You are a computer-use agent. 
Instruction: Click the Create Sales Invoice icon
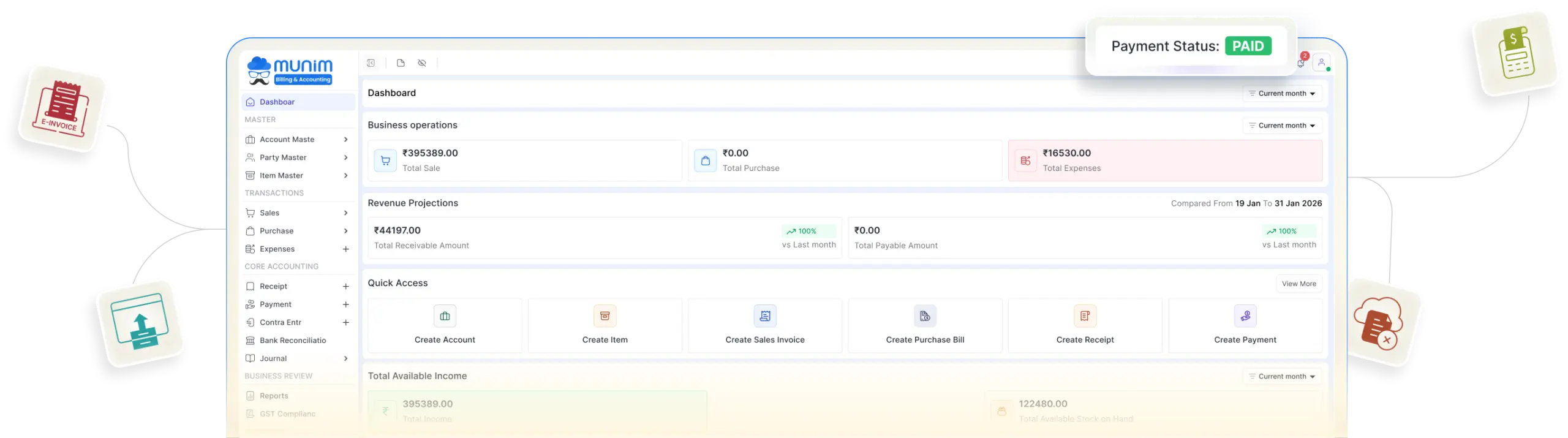pyautogui.click(x=765, y=317)
